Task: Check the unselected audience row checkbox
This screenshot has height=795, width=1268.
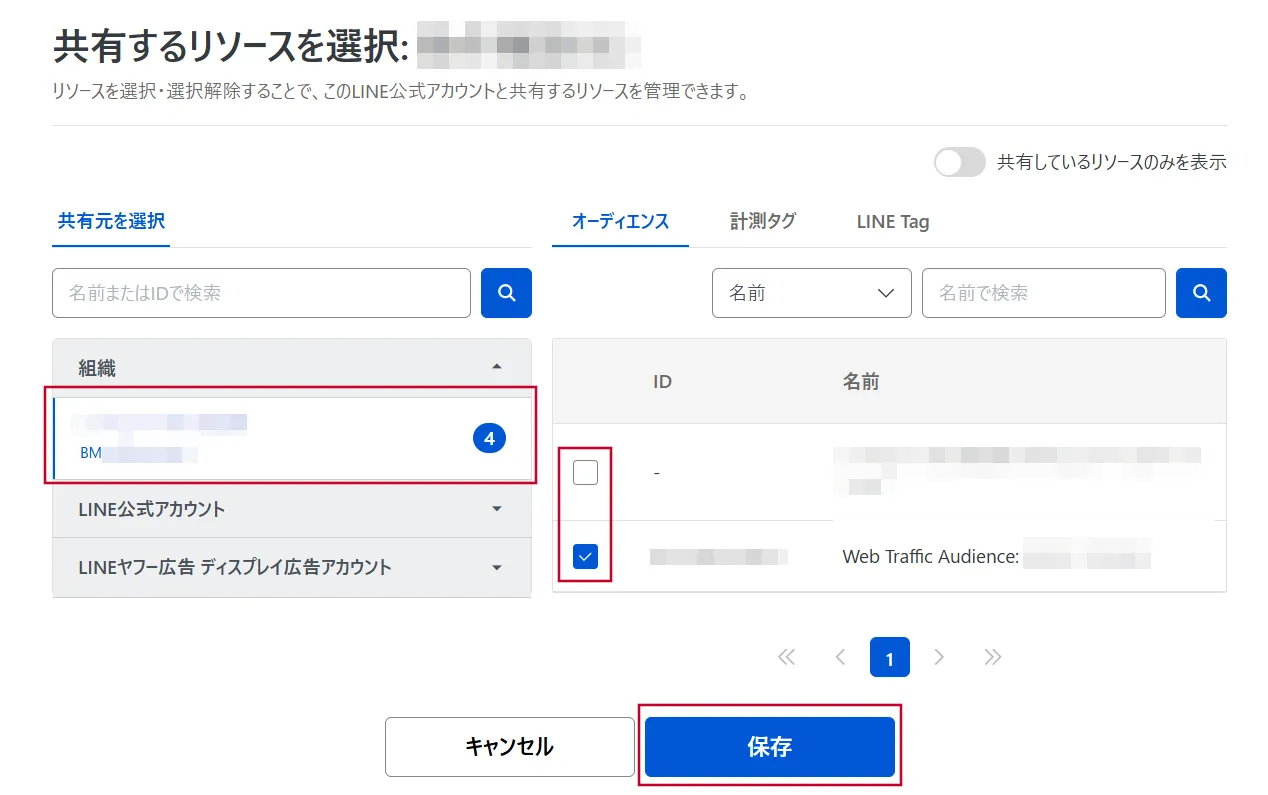Action: 585,471
